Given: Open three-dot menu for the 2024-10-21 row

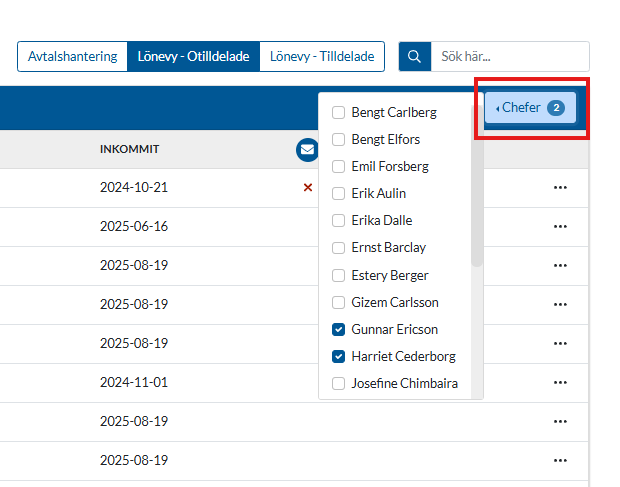Looking at the screenshot, I should (560, 187).
